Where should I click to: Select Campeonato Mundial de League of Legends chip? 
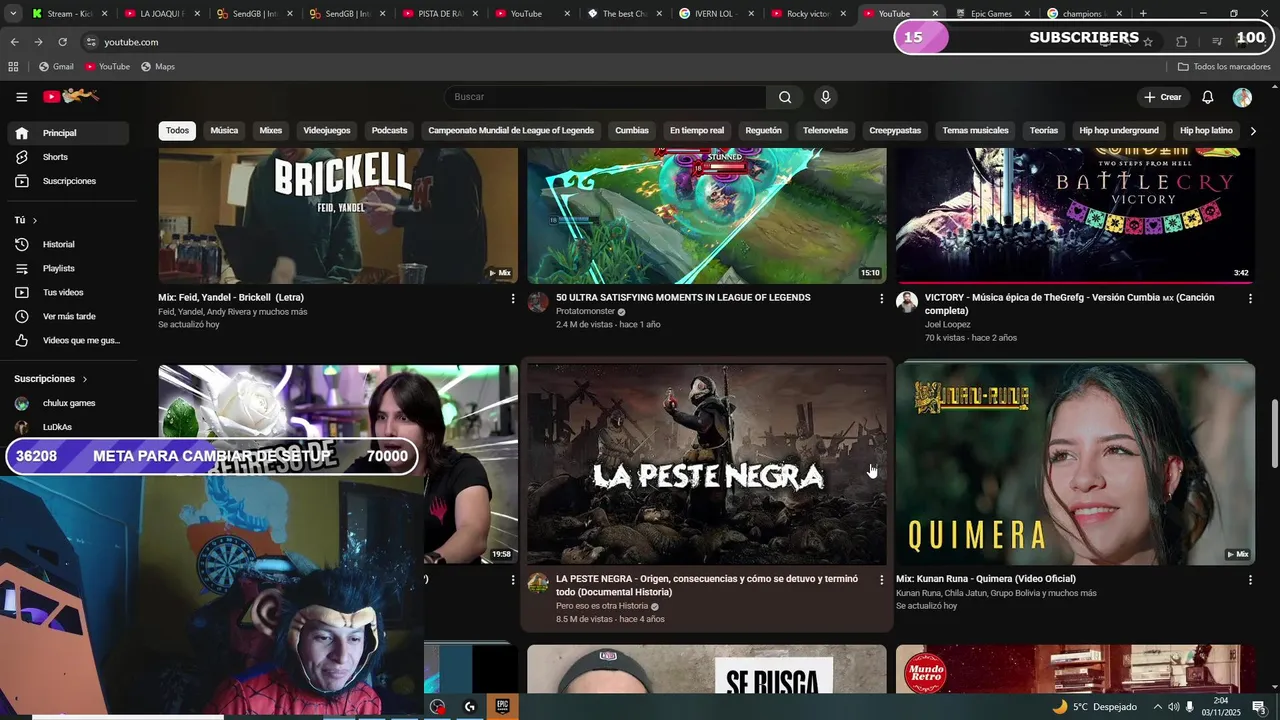tap(511, 131)
